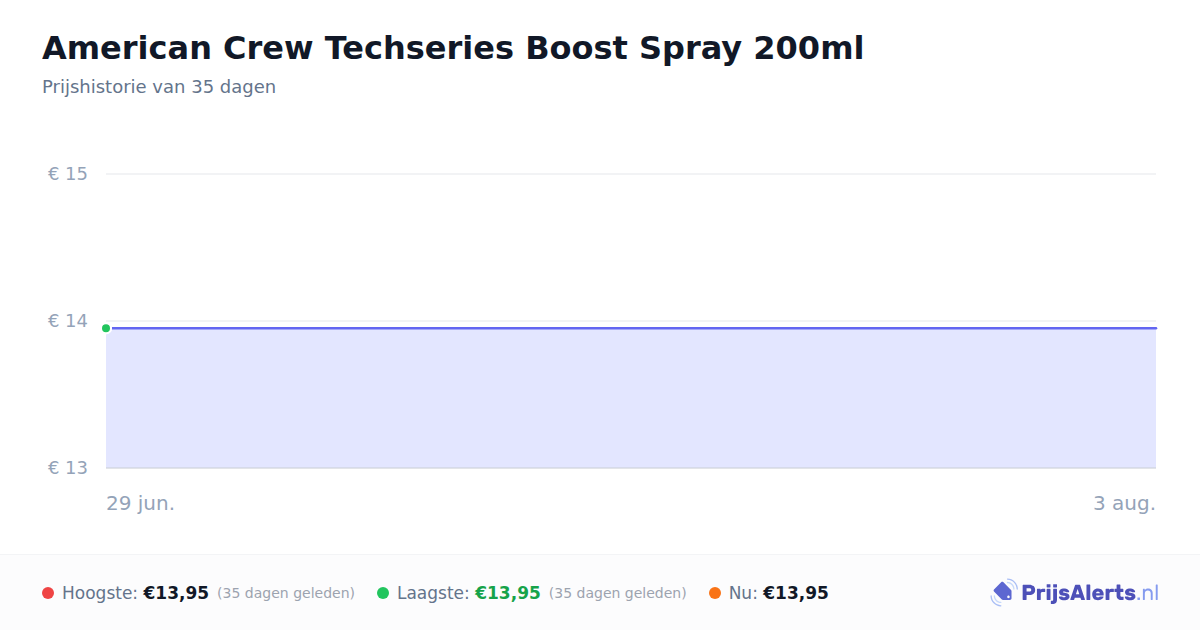Click the 35 dagen geleden note after Hoogste
Image resolution: width=1200 pixels, height=630 pixels.
[x=286, y=593]
